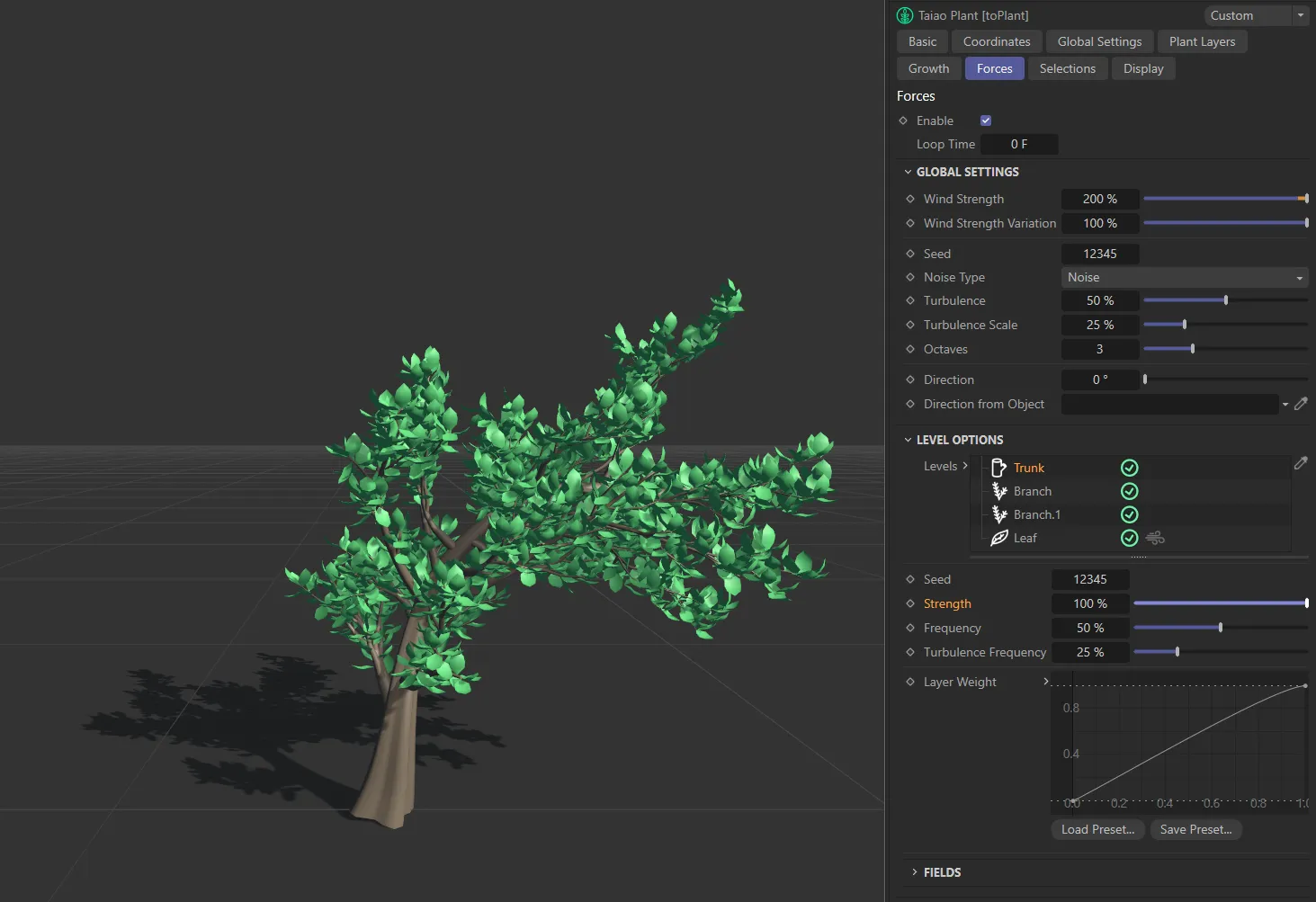Toggle the Trunk level enabled checkmark
The image size is (1316, 902).
click(1130, 468)
